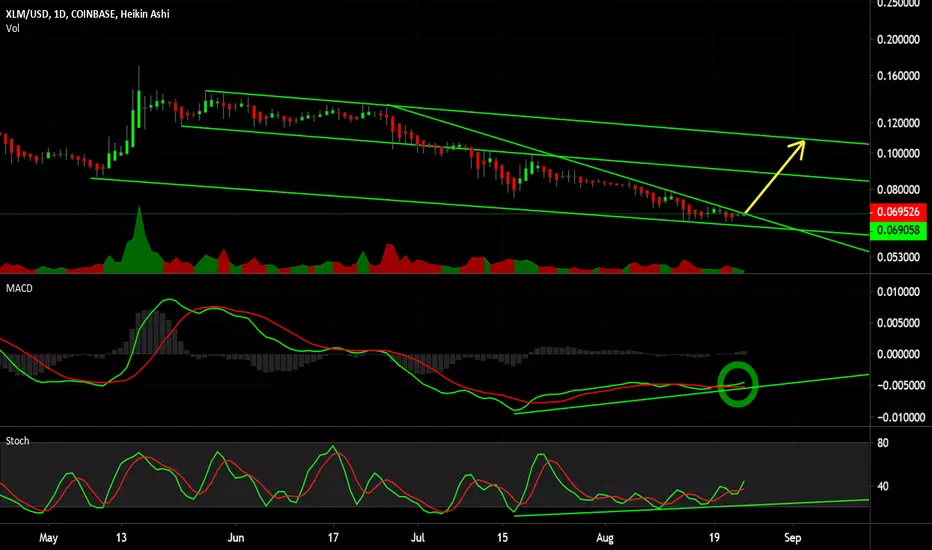Image resolution: width=932 pixels, height=550 pixels.
Task: Click the 0.080000 price axis value
Action: (x=898, y=190)
